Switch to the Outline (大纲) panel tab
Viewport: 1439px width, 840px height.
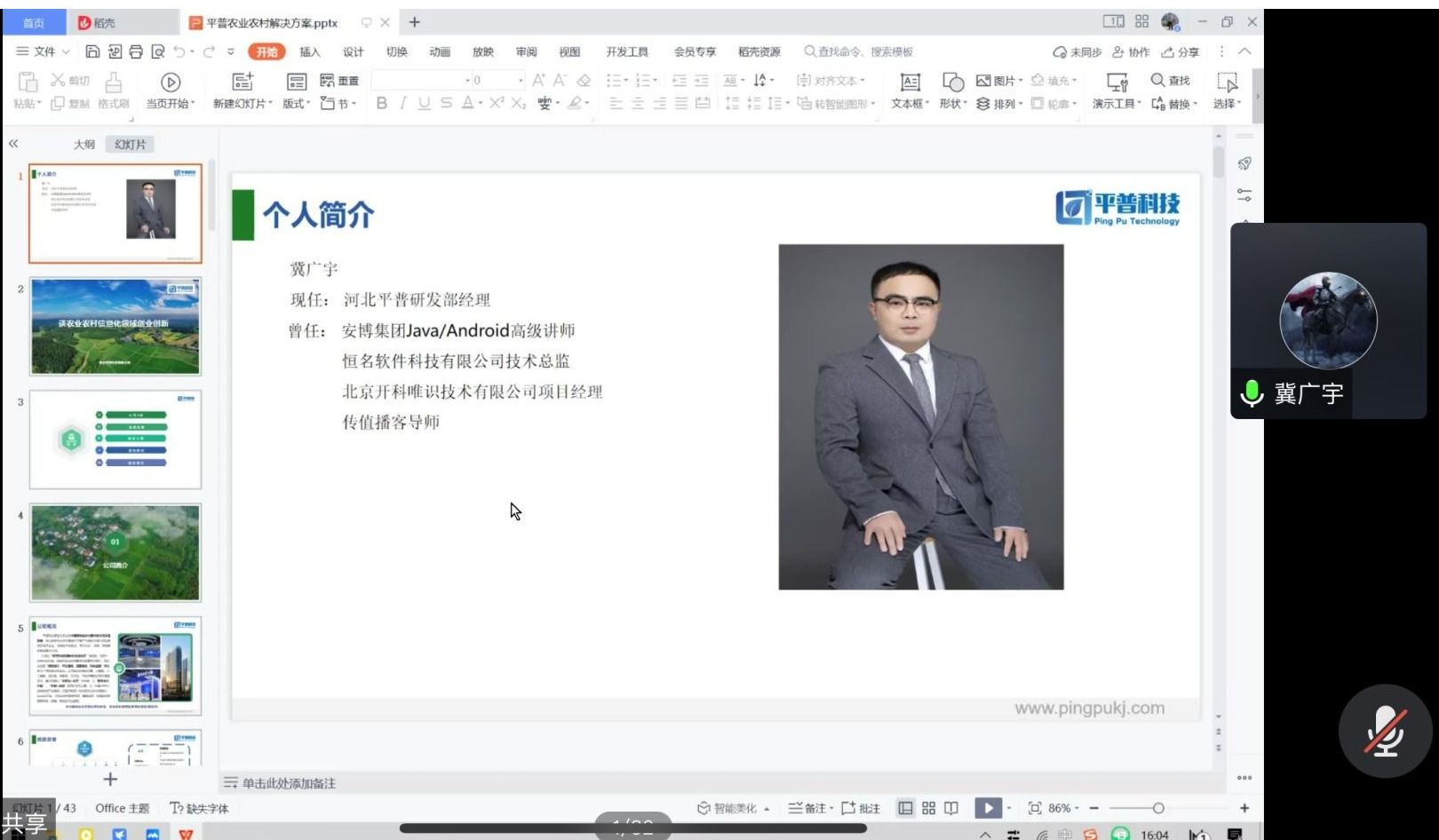83,144
